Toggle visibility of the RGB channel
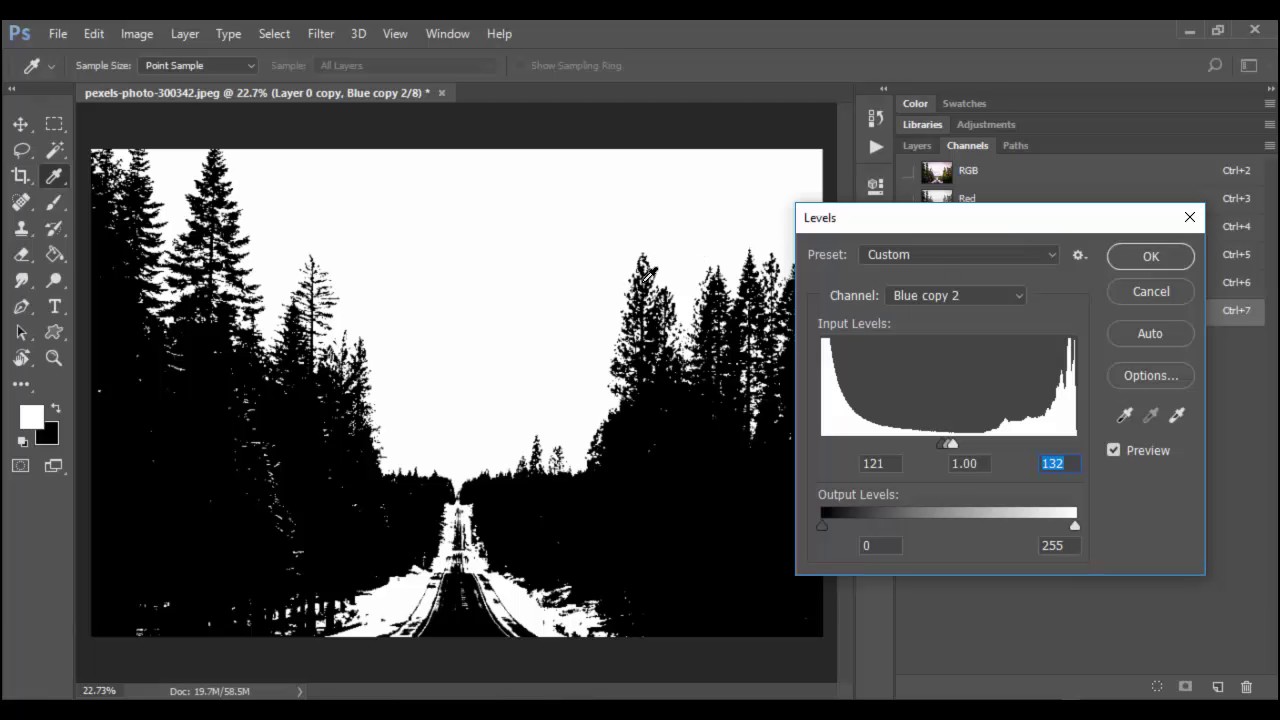 (x=908, y=172)
